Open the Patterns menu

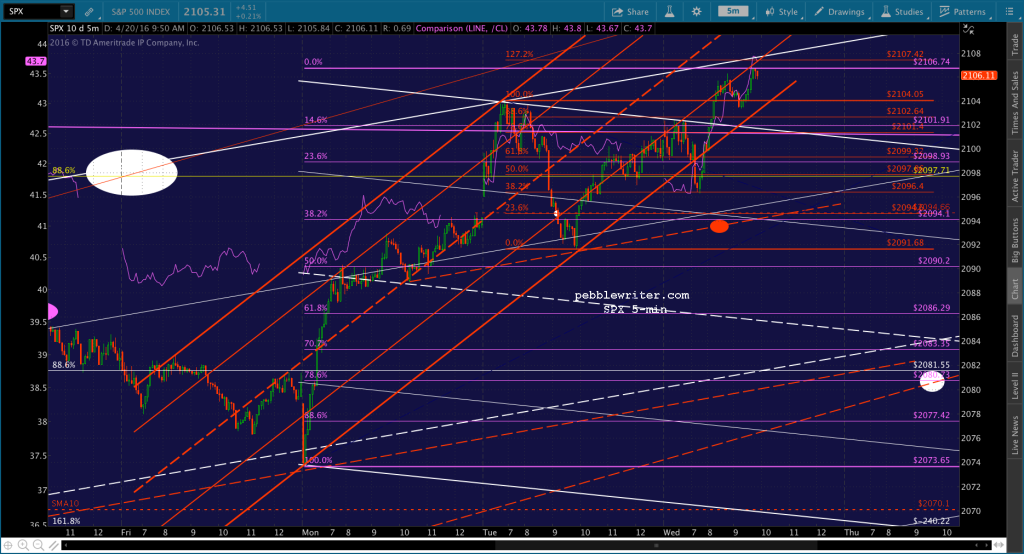(x=963, y=12)
